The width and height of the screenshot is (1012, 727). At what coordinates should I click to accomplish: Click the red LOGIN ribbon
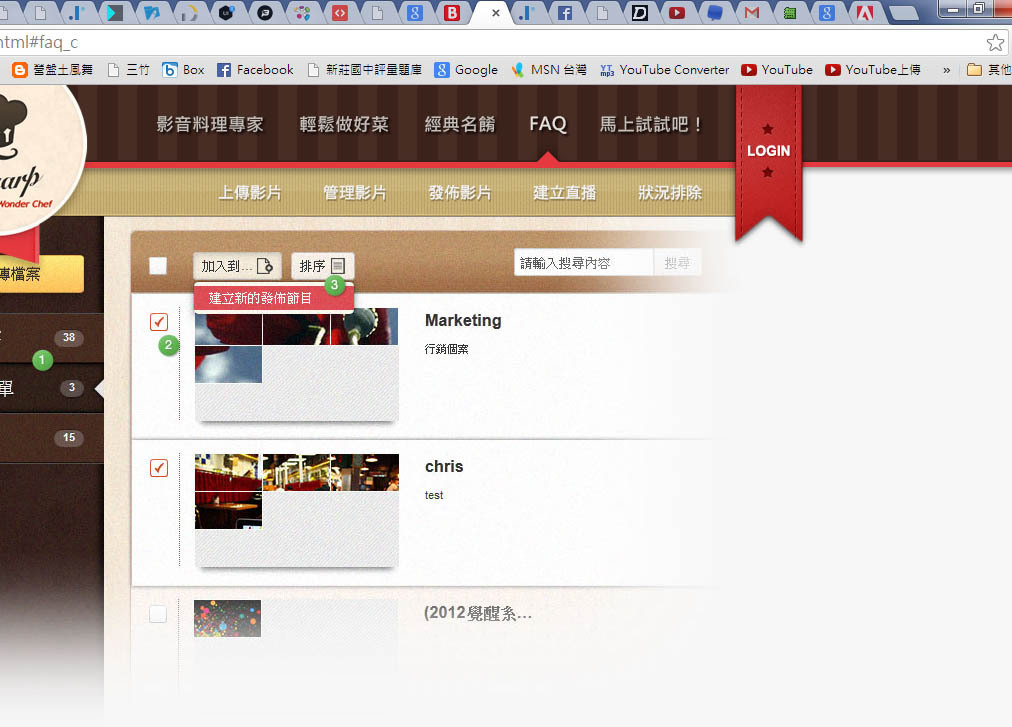point(769,155)
